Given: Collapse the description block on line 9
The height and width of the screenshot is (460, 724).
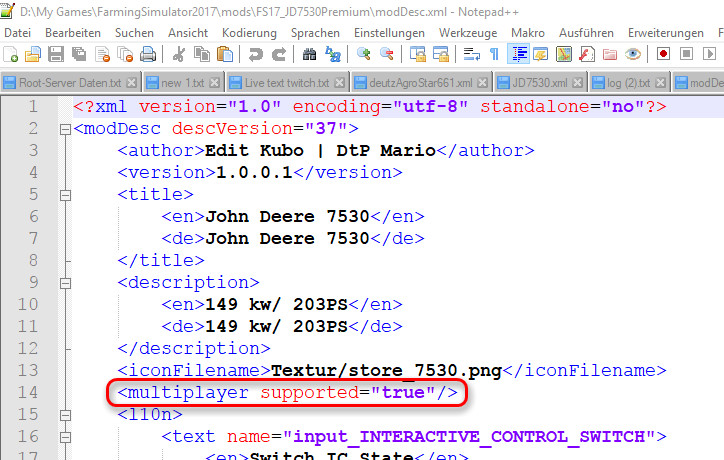Looking at the screenshot, I should [x=66, y=284].
